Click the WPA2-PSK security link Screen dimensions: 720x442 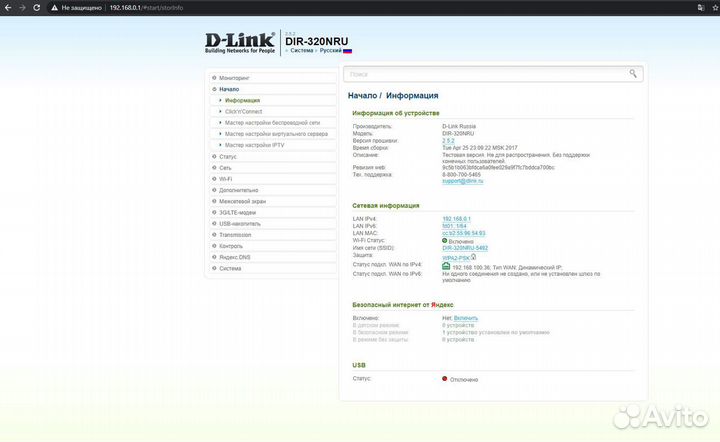point(456,258)
